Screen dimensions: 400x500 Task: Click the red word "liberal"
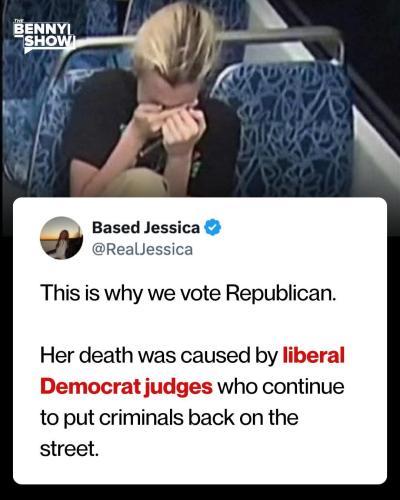point(314,355)
